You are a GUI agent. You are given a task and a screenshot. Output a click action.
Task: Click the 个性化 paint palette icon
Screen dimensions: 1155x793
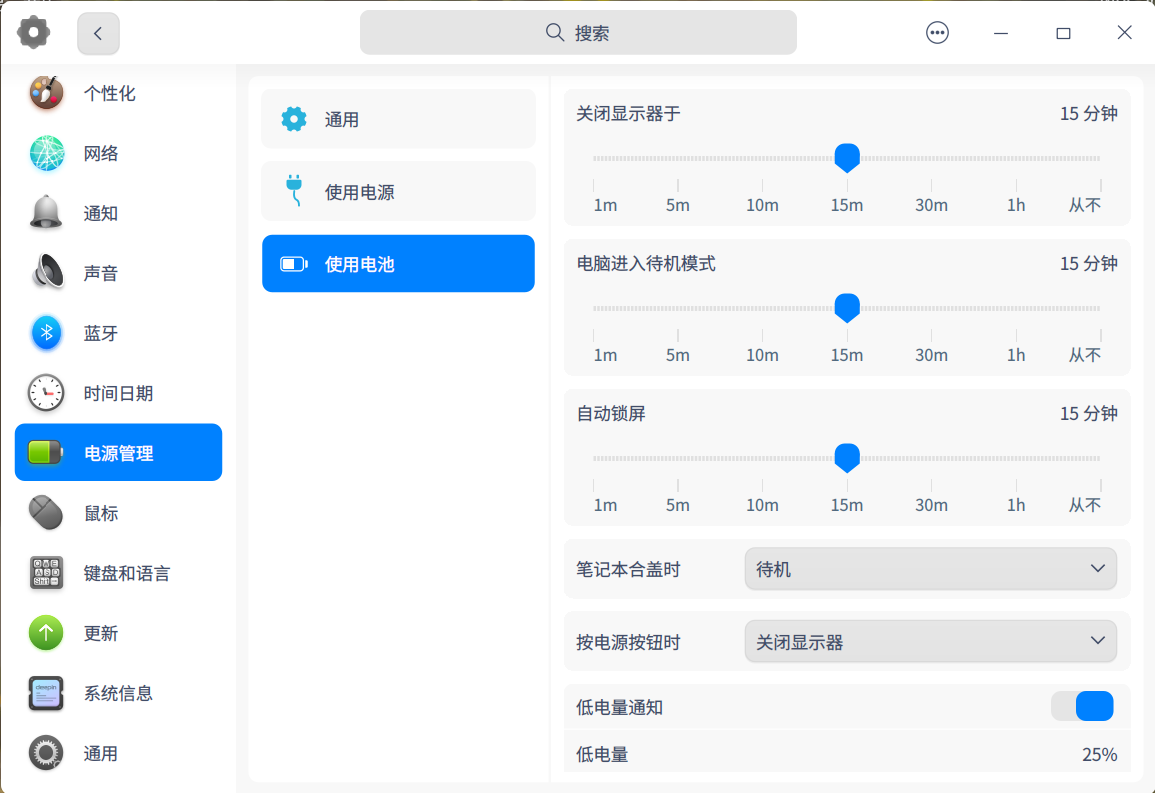point(46,93)
